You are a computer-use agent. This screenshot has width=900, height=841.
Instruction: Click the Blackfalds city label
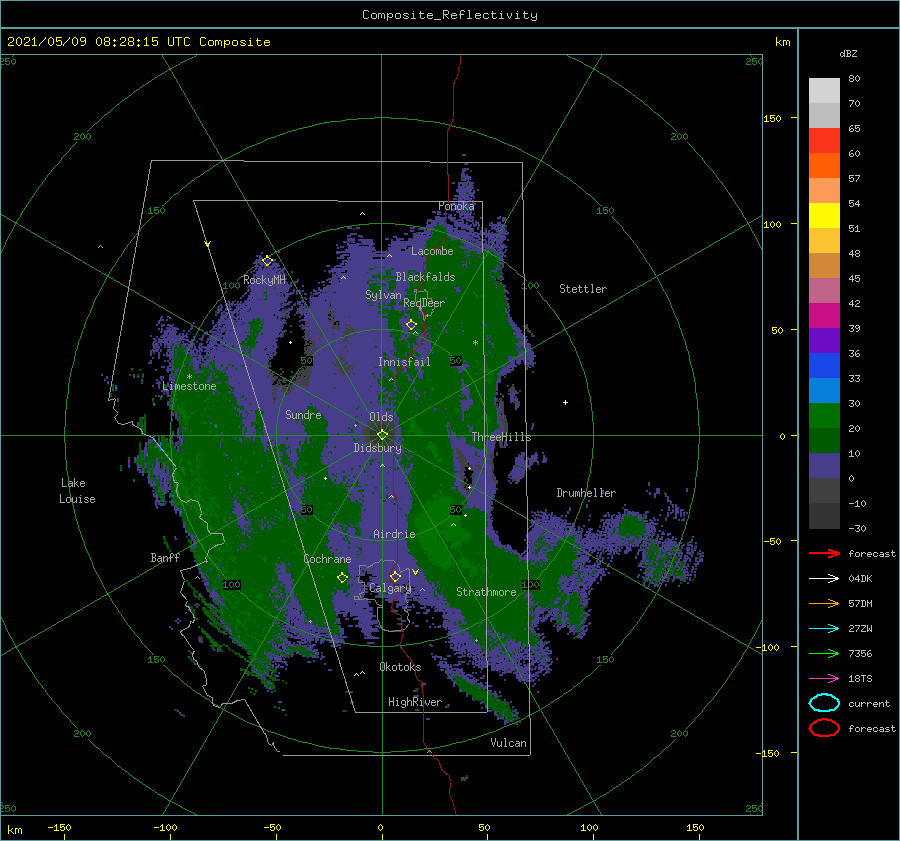(x=425, y=277)
